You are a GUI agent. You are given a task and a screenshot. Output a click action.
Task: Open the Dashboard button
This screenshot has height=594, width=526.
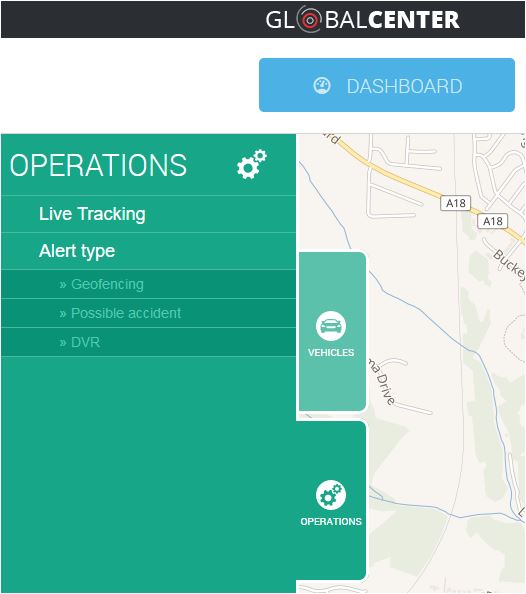tap(387, 85)
